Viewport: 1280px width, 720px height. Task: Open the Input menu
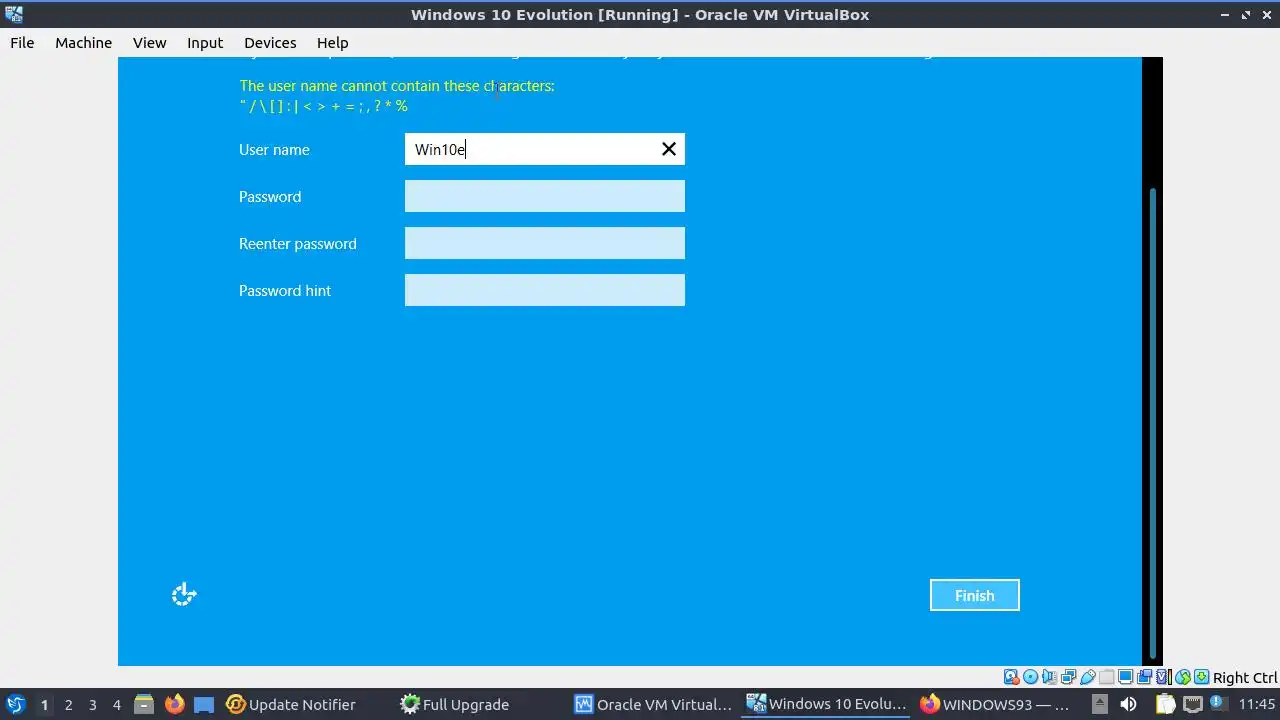click(x=205, y=42)
